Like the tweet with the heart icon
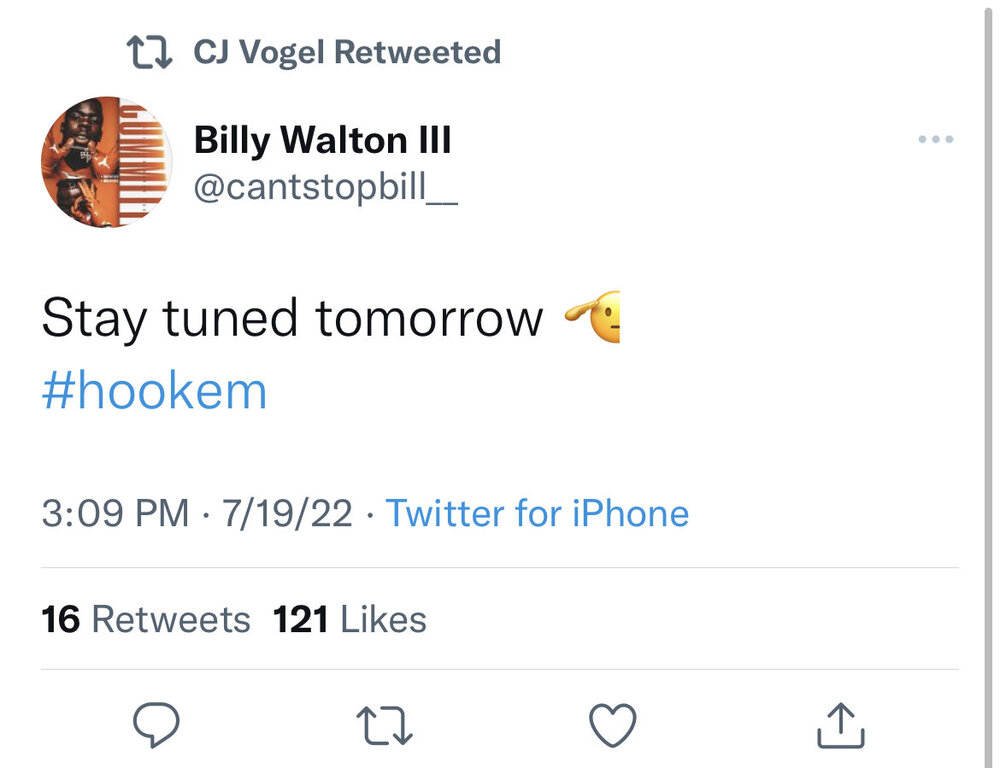The image size is (1000, 768). [x=612, y=725]
